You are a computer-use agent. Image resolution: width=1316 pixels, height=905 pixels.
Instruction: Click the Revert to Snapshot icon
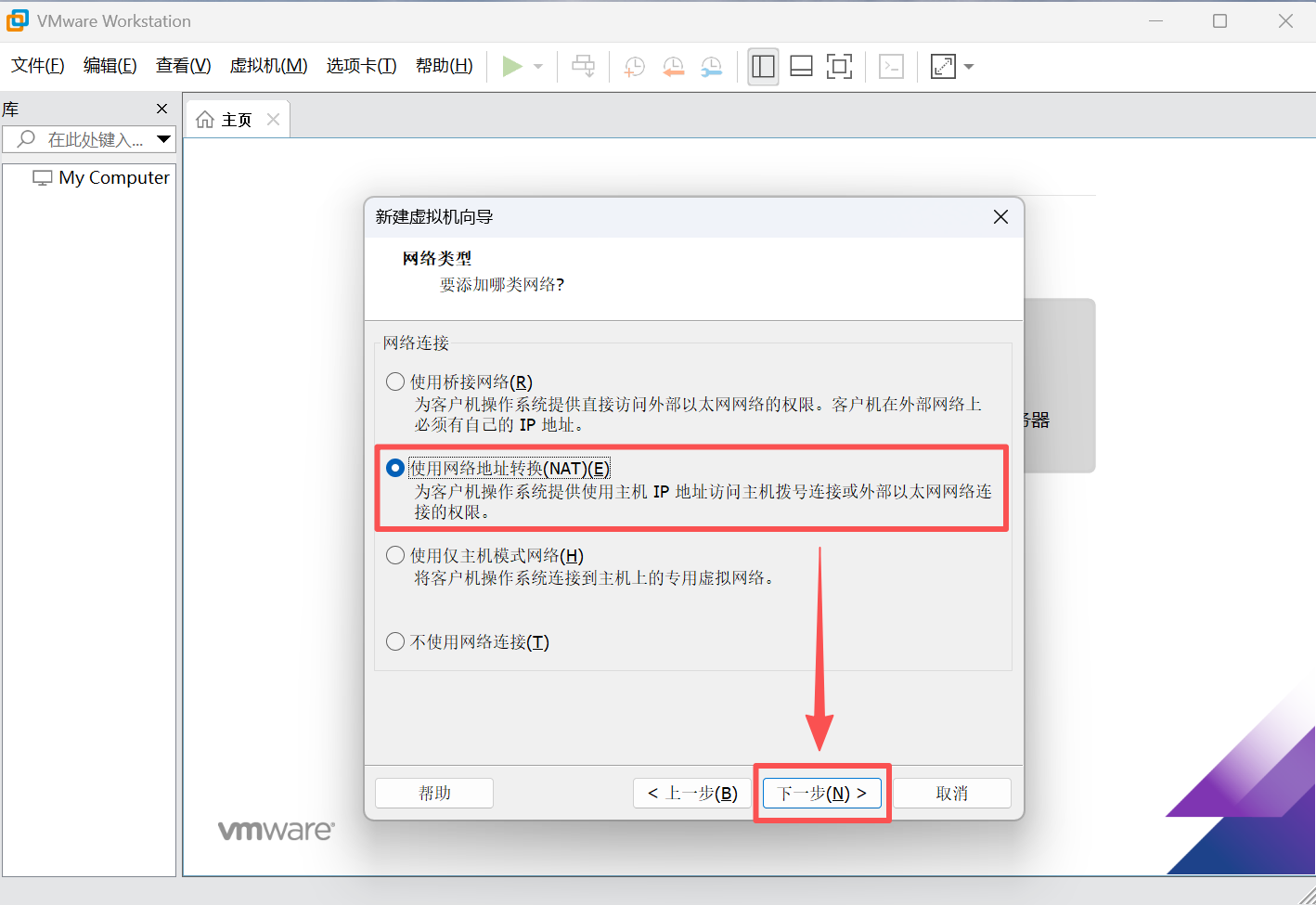(x=673, y=67)
